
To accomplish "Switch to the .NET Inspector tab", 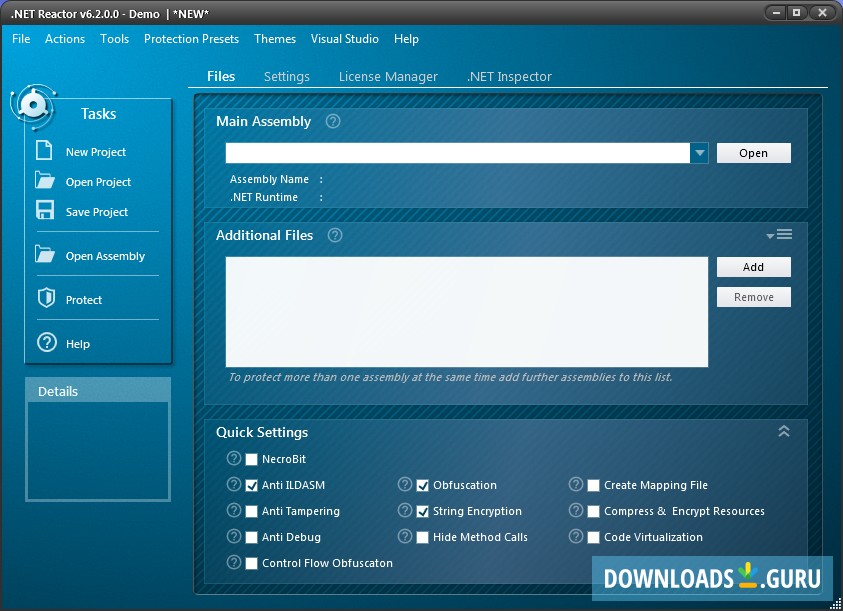I will (x=509, y=76).
